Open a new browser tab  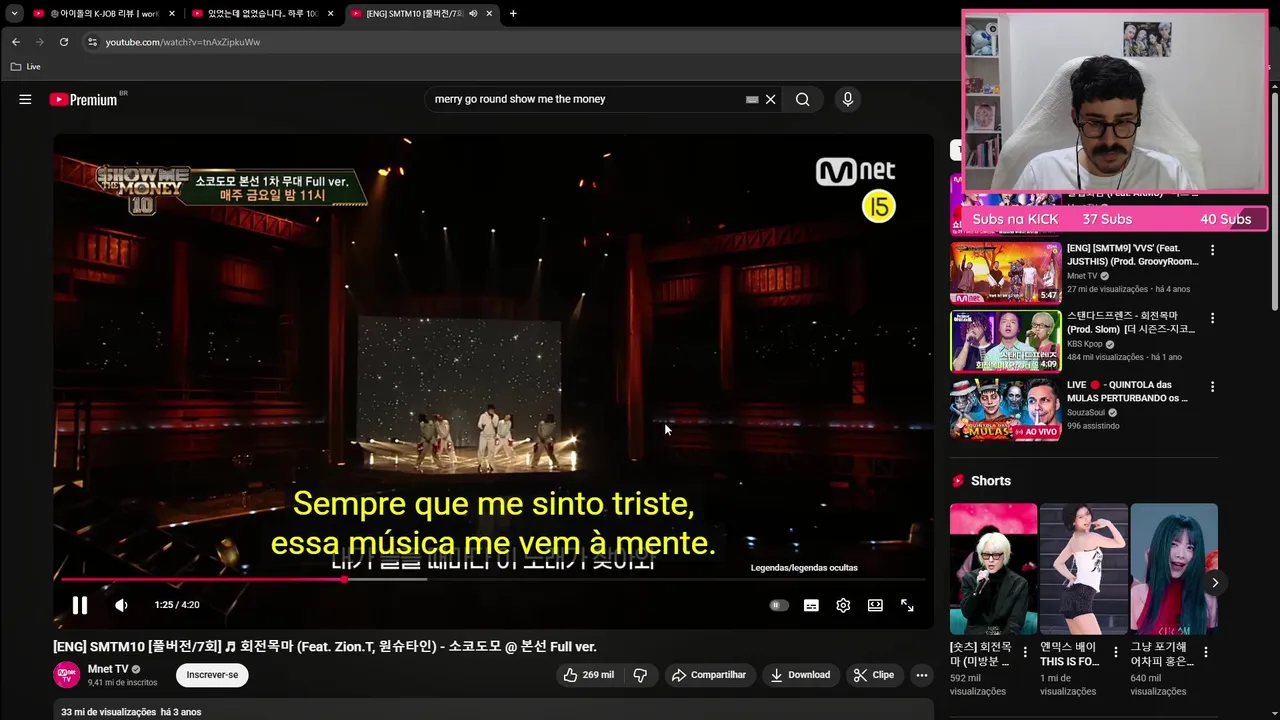point(513,13)
